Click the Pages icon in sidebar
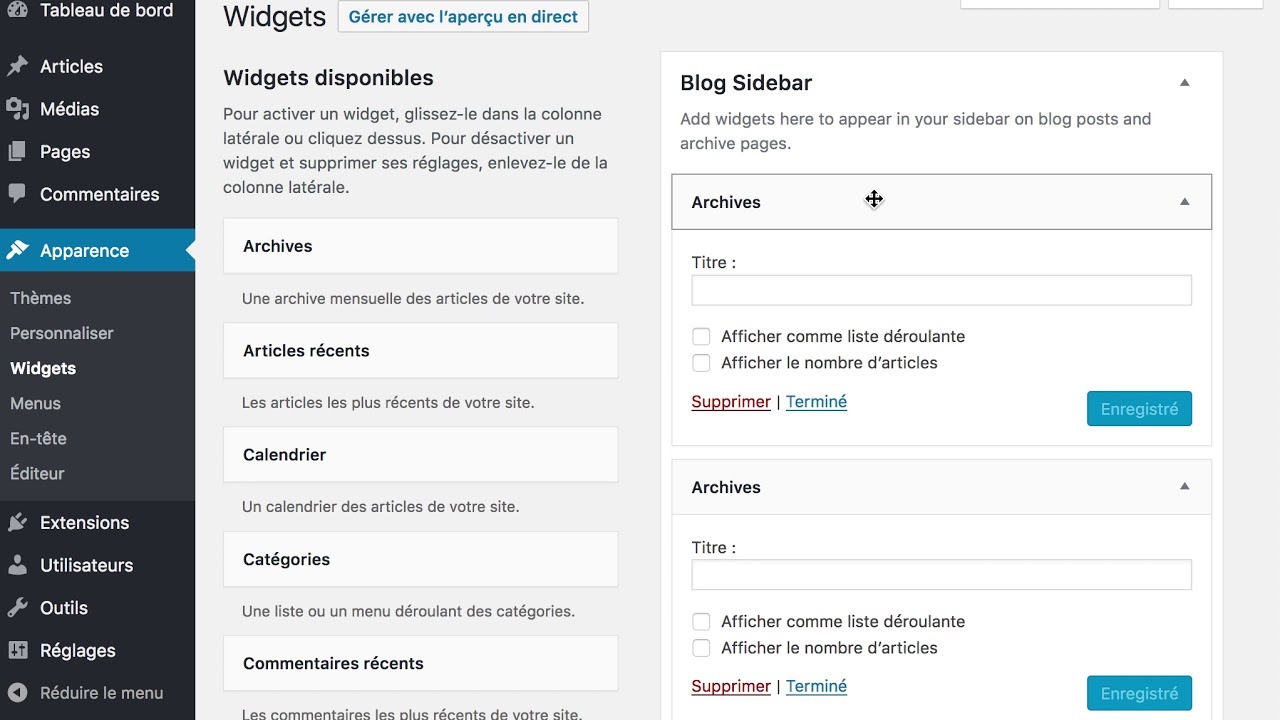The height and width of the screenshot is (720, 1280). point(17,151)
